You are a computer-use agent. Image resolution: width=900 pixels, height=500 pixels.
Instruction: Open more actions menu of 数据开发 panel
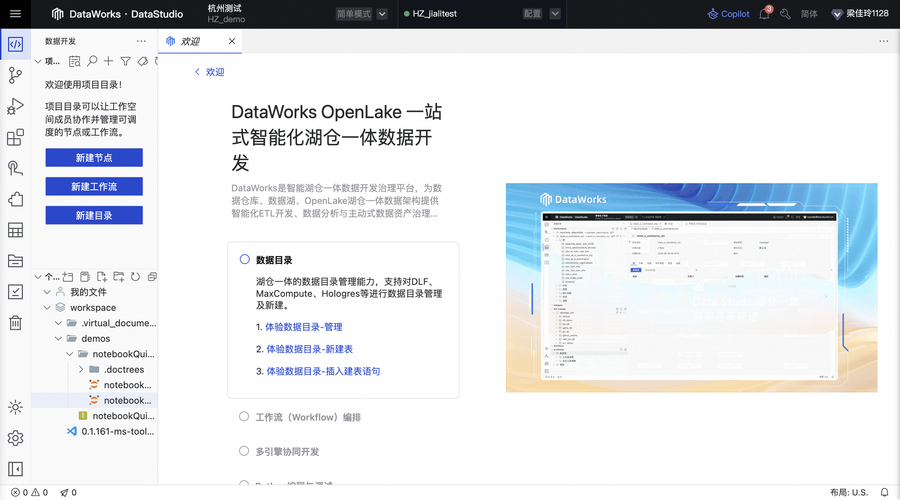point(141,41)
